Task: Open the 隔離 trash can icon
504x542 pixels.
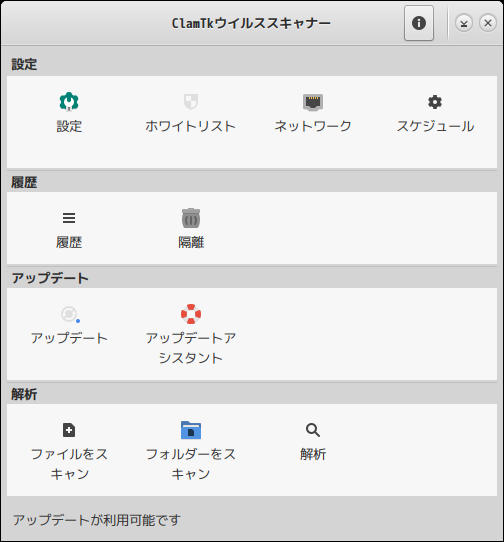Action: [x=191, y=218]
